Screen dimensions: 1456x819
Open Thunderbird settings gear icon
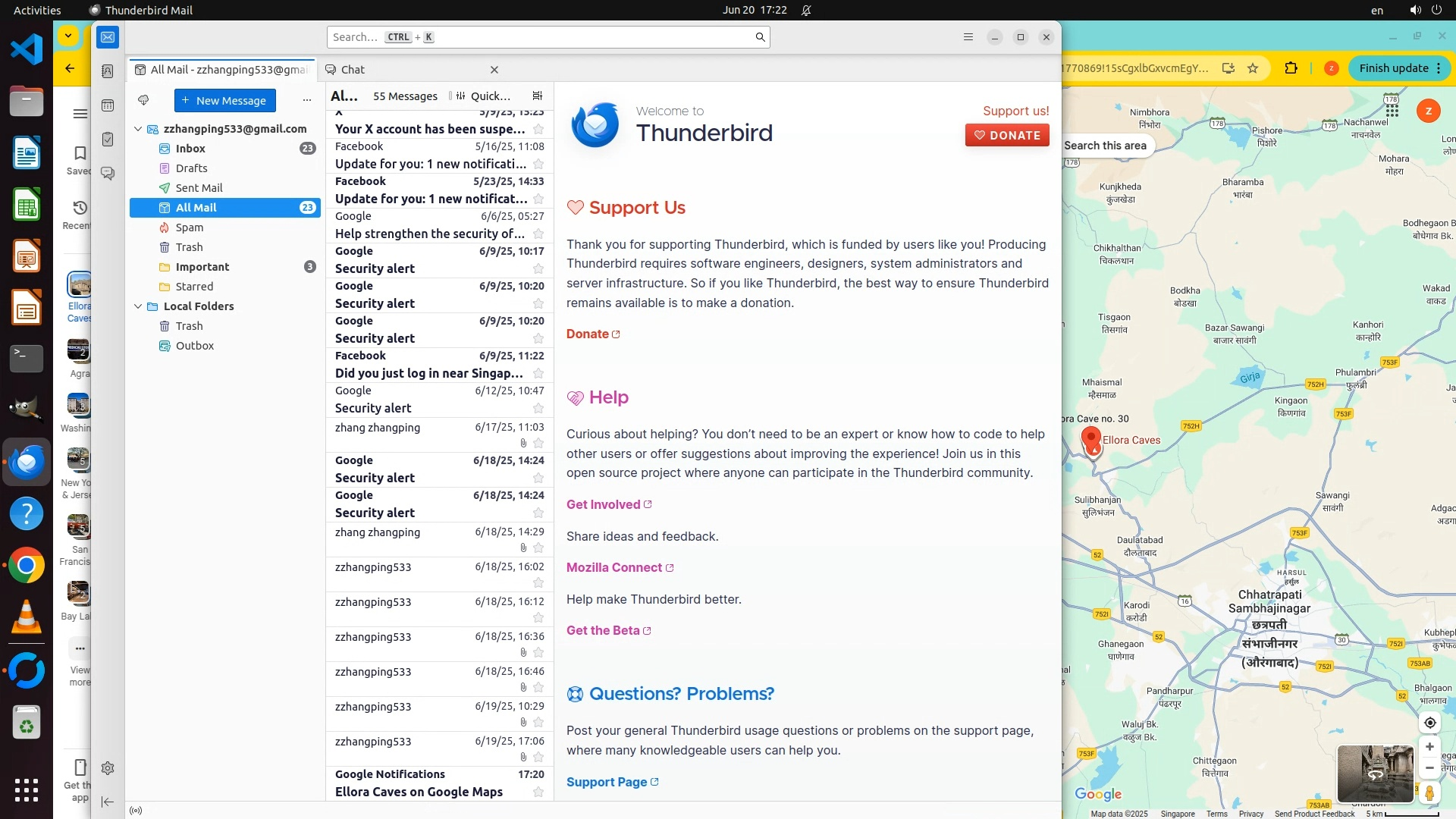(x=108, y=768)
